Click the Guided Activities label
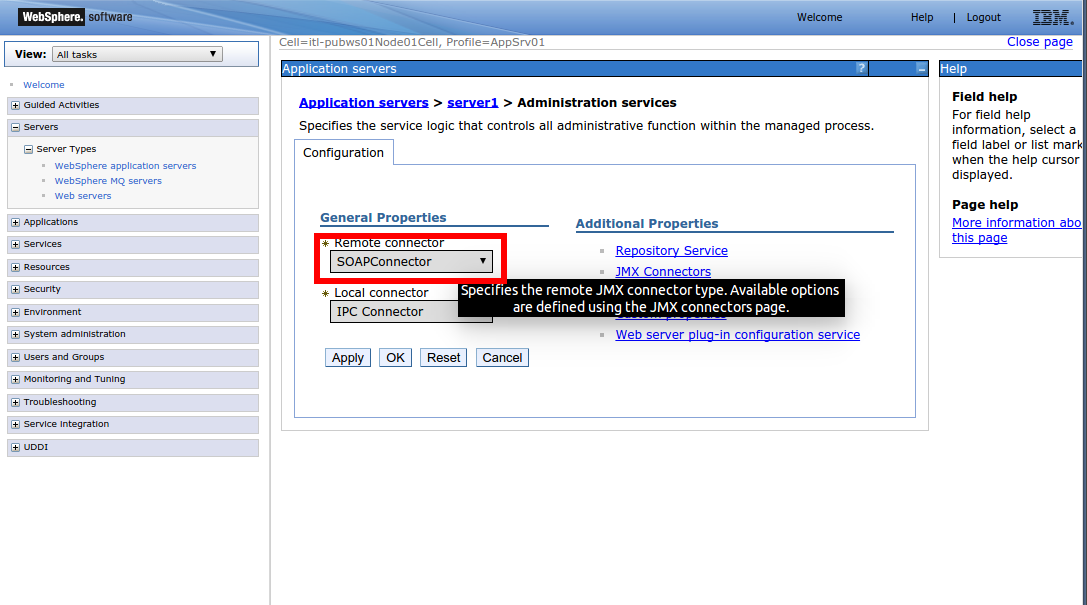The width and height of the screenshot is (1087, 605). (x=61, y=105)
